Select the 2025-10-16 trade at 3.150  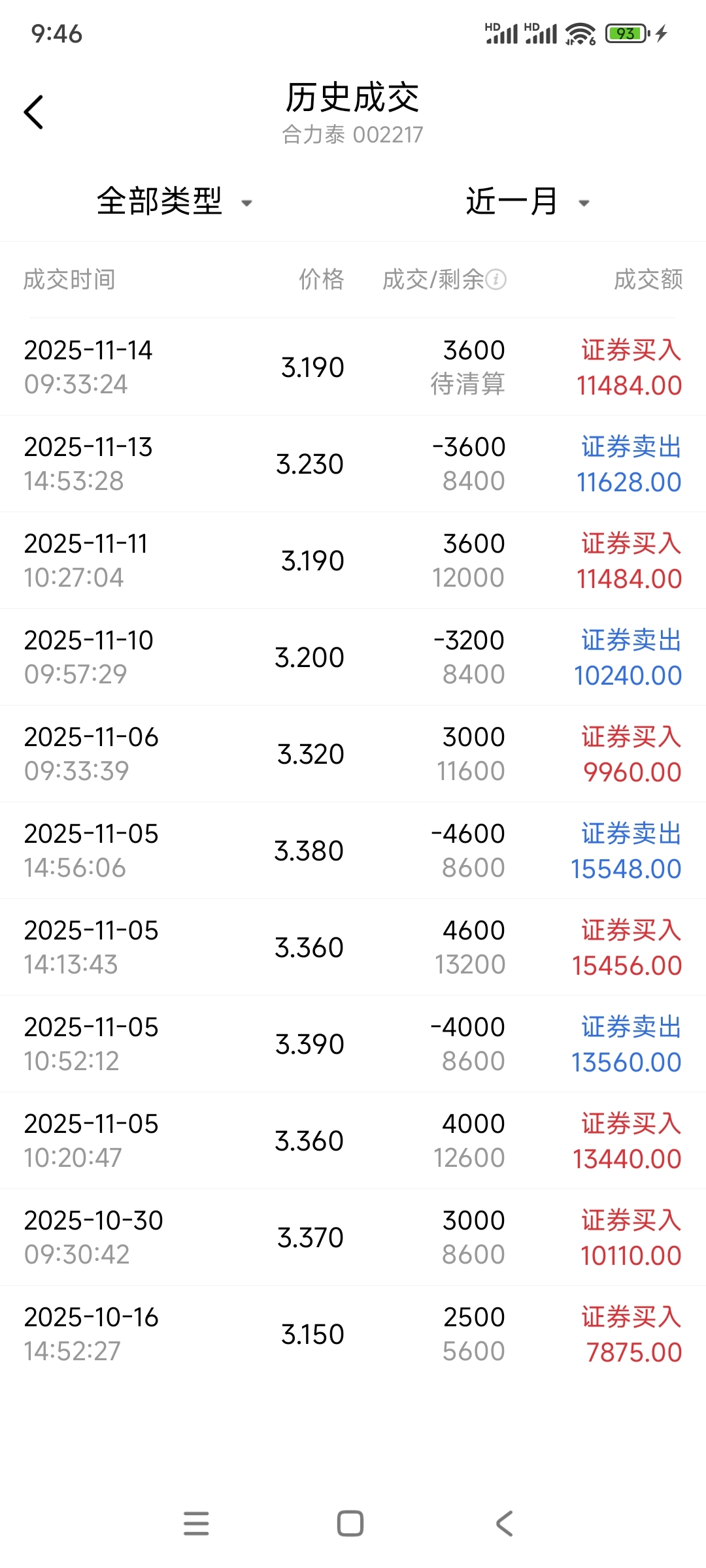tap(353, 1334)
